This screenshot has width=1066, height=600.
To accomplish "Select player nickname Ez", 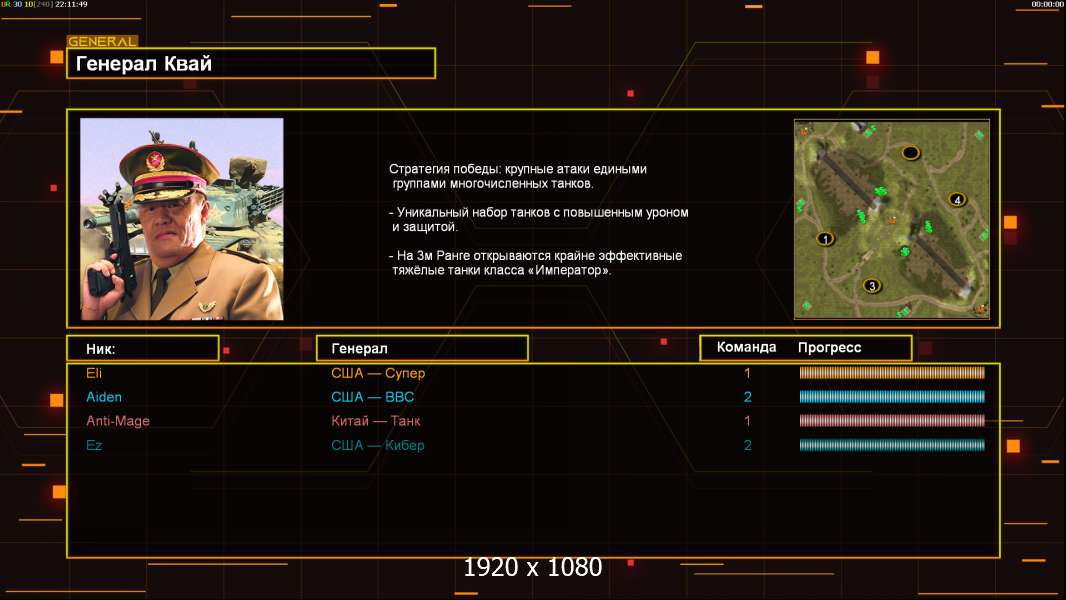I will click(x=94, y=445).
